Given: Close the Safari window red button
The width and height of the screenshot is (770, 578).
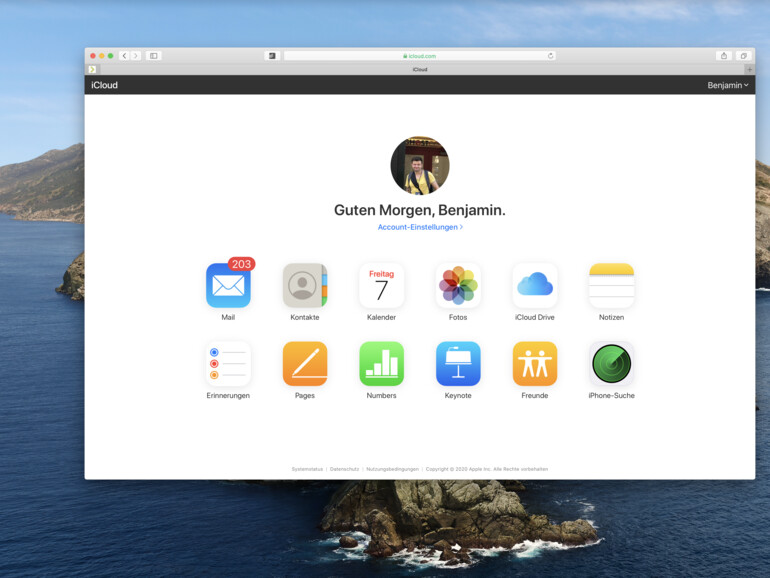Looking at the screenshot, I should (93, 56).
